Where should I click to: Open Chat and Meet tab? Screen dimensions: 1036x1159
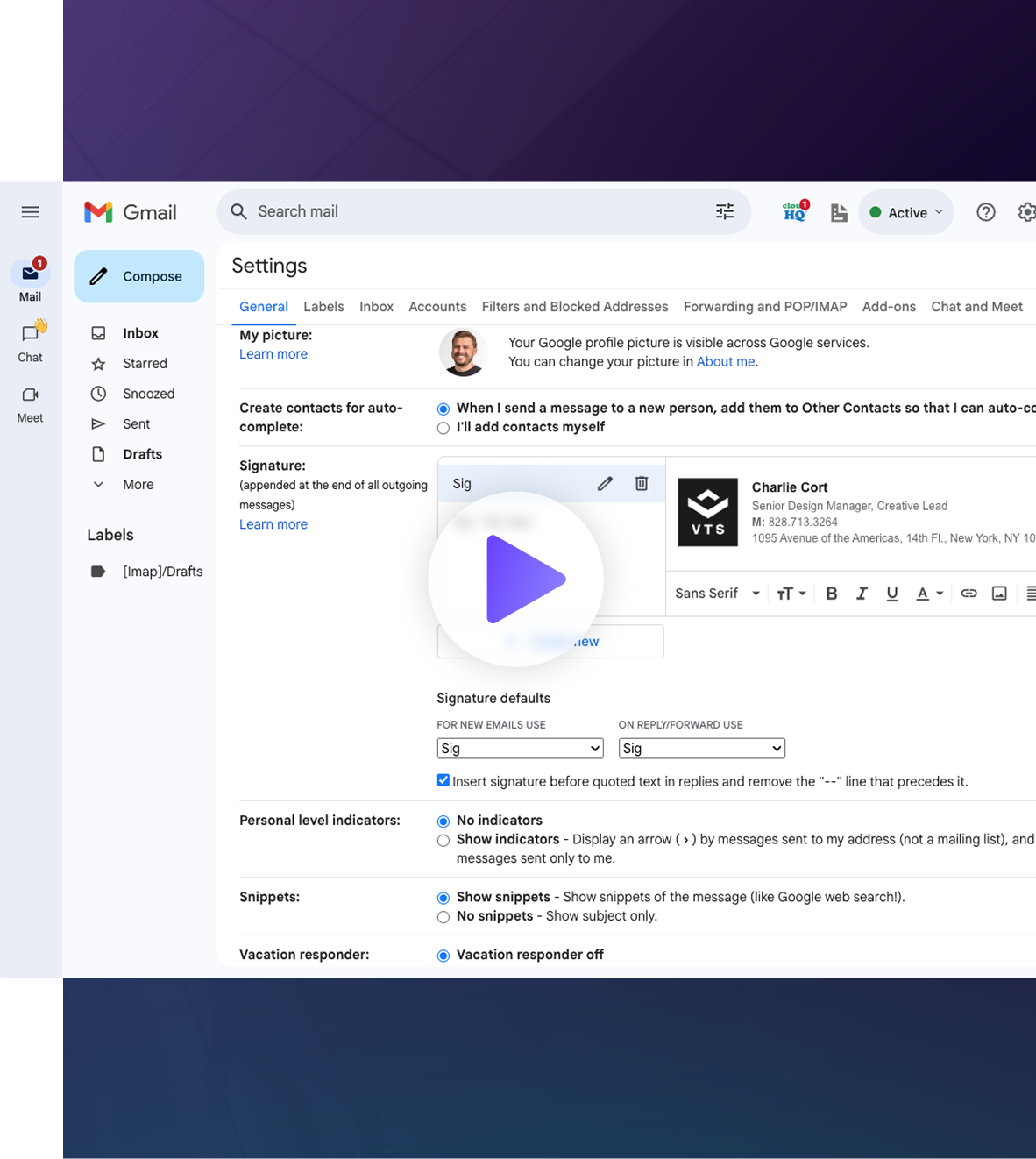click(x=976, y=307)
